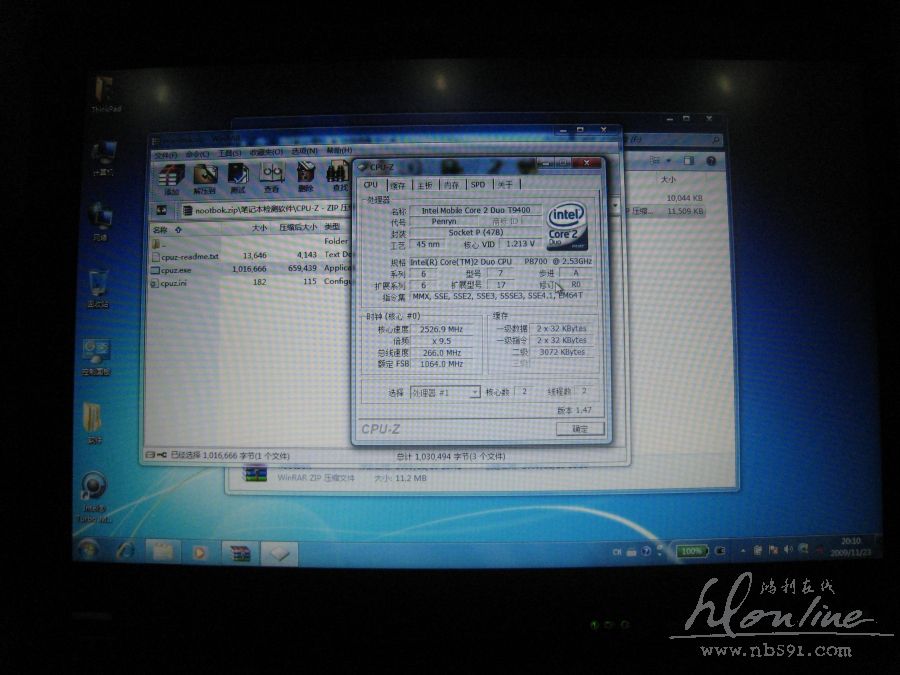The height and width of the screenshot is (675, 900).
Task: Switch to the SPD tab in CPU-Z
Action: tap(478, 185)
